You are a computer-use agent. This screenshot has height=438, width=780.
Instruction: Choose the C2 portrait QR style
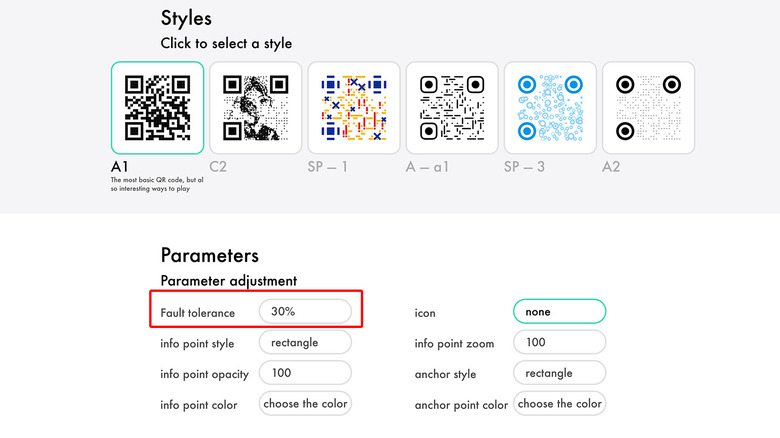255,108
